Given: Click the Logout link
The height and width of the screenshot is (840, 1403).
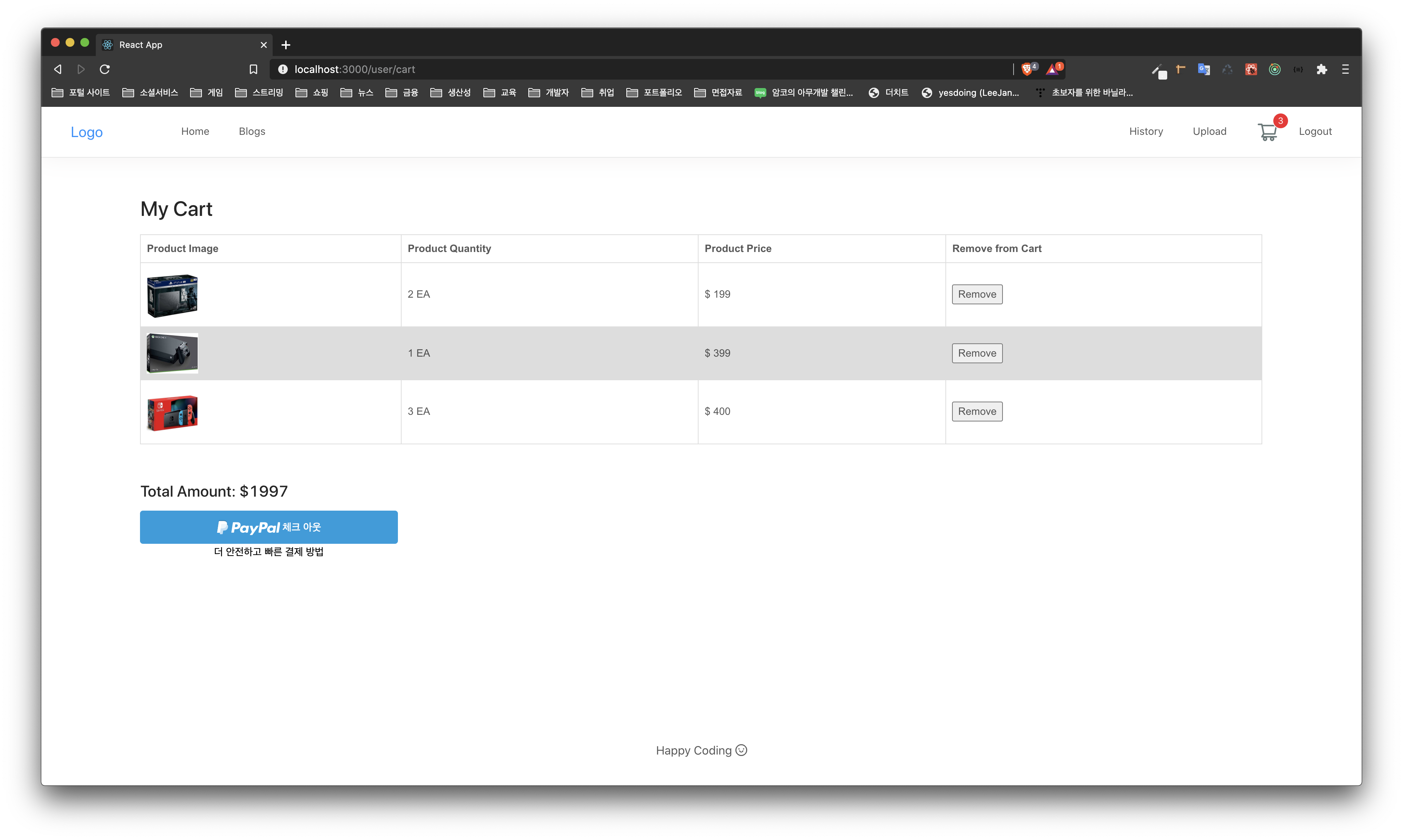Looking at the screenshot, I should point(1315,131).
